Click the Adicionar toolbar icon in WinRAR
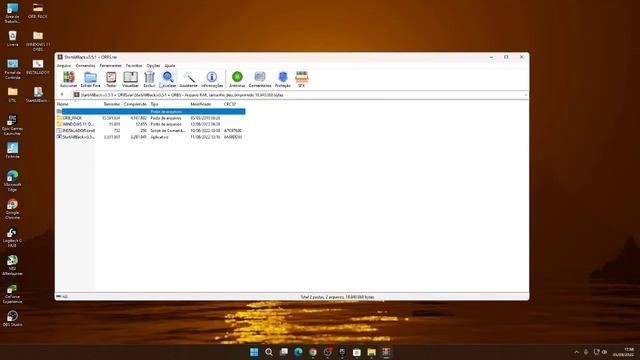 68,79
